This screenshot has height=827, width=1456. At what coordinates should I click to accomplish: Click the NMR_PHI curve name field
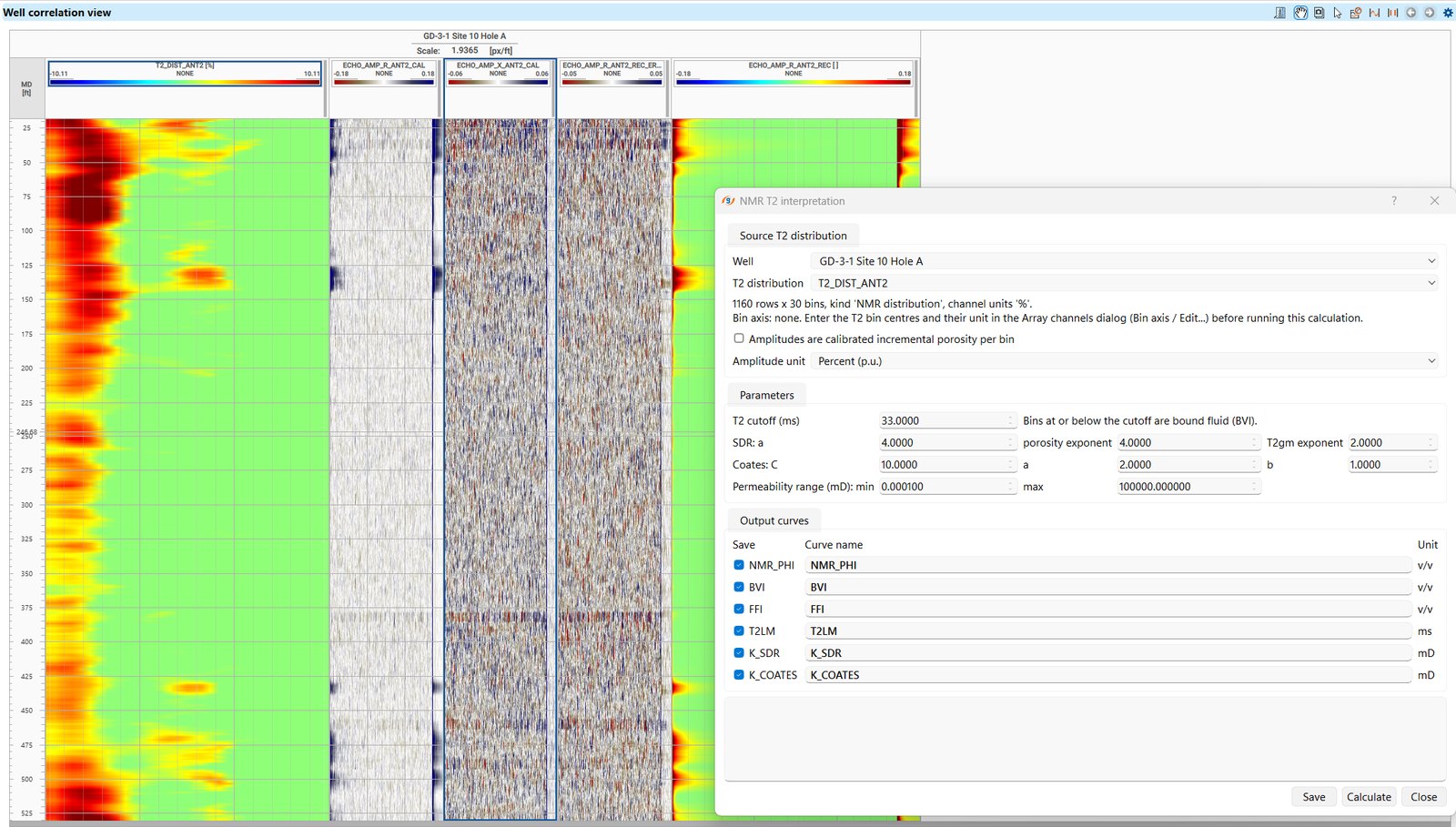coord(1108,565)
